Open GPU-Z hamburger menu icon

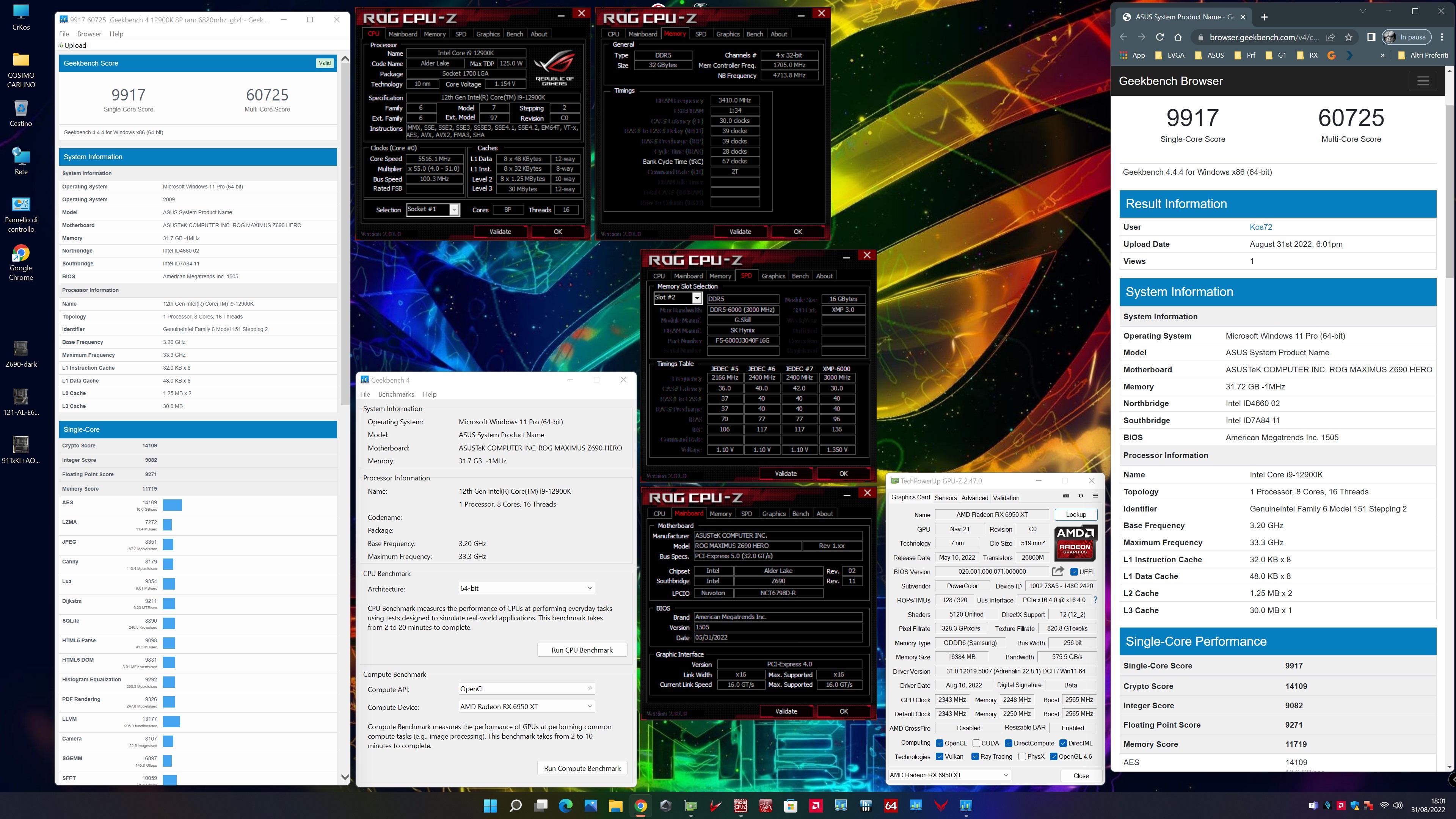click(x=1095, y=496)
